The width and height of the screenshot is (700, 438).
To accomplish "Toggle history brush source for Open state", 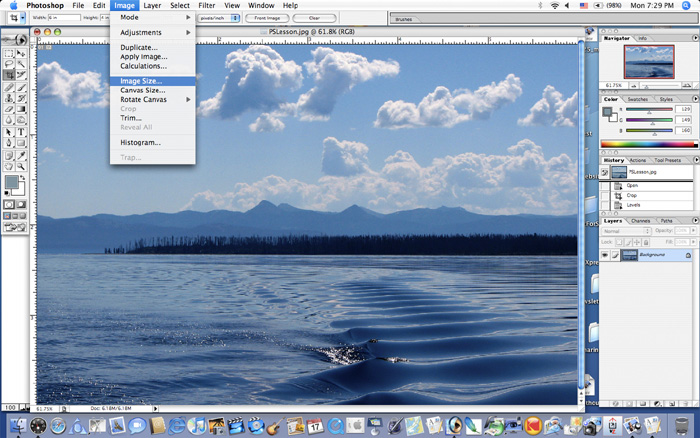I will pos(604,186).
